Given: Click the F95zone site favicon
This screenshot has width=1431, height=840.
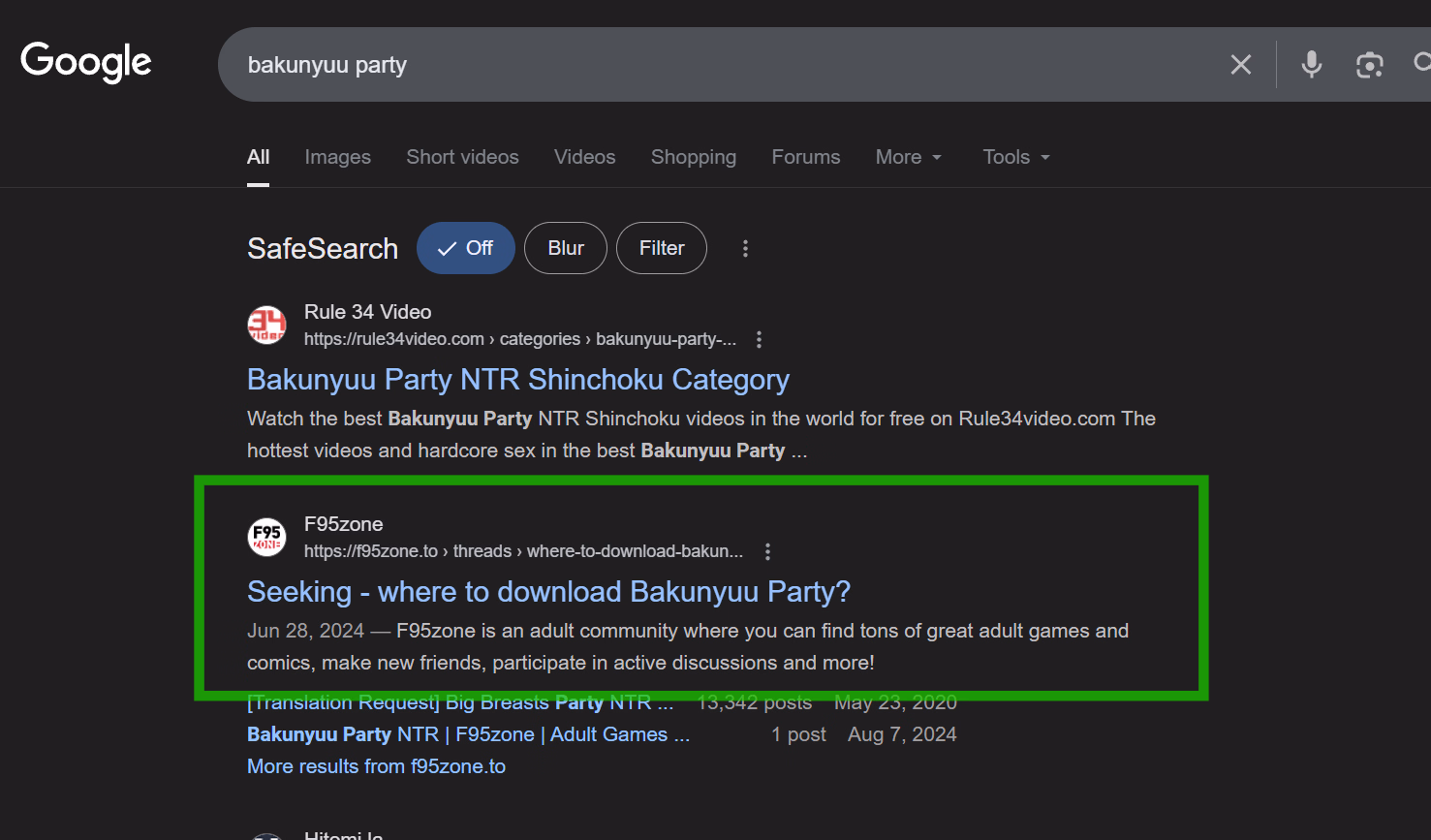Looking at the screenshot, I should (x=266, y=537).
